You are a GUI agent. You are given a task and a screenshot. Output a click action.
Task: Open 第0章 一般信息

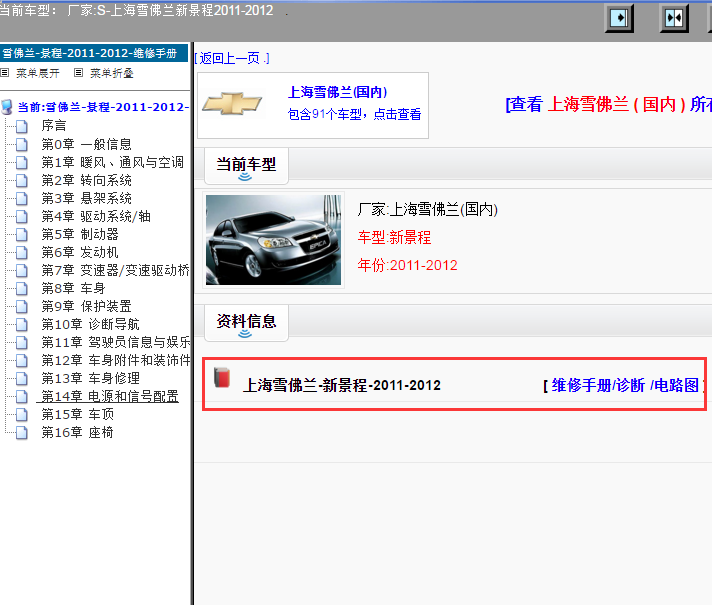[x=86, y=144]
